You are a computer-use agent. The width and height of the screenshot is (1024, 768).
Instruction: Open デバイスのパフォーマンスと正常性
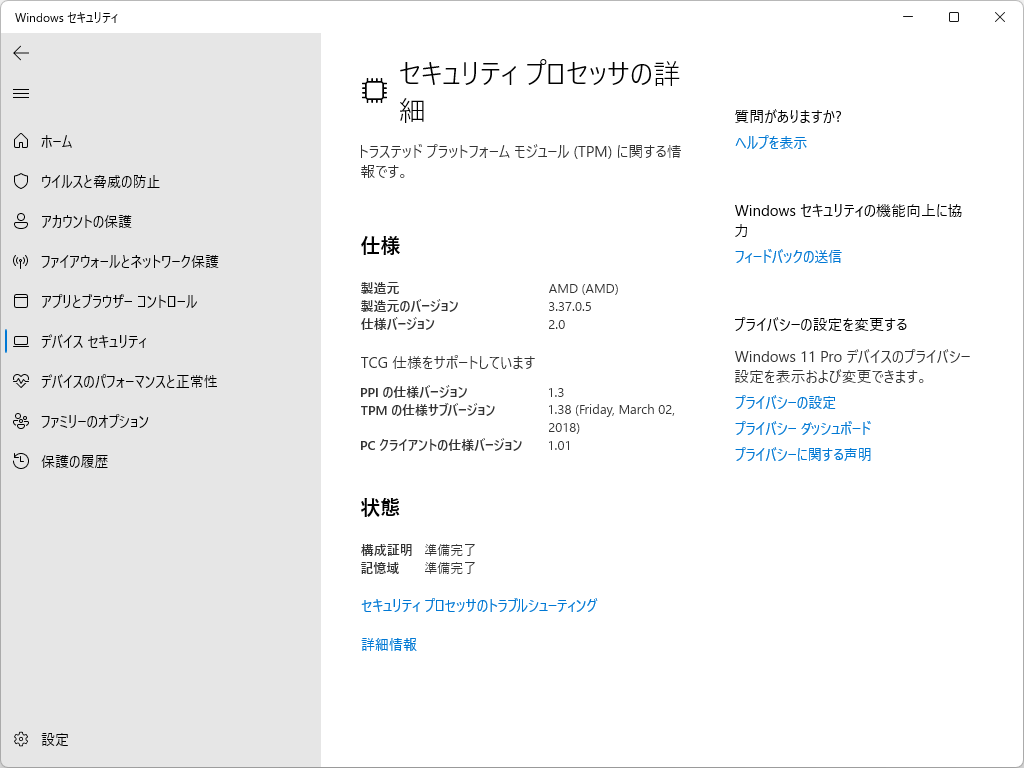pos(128,382)
